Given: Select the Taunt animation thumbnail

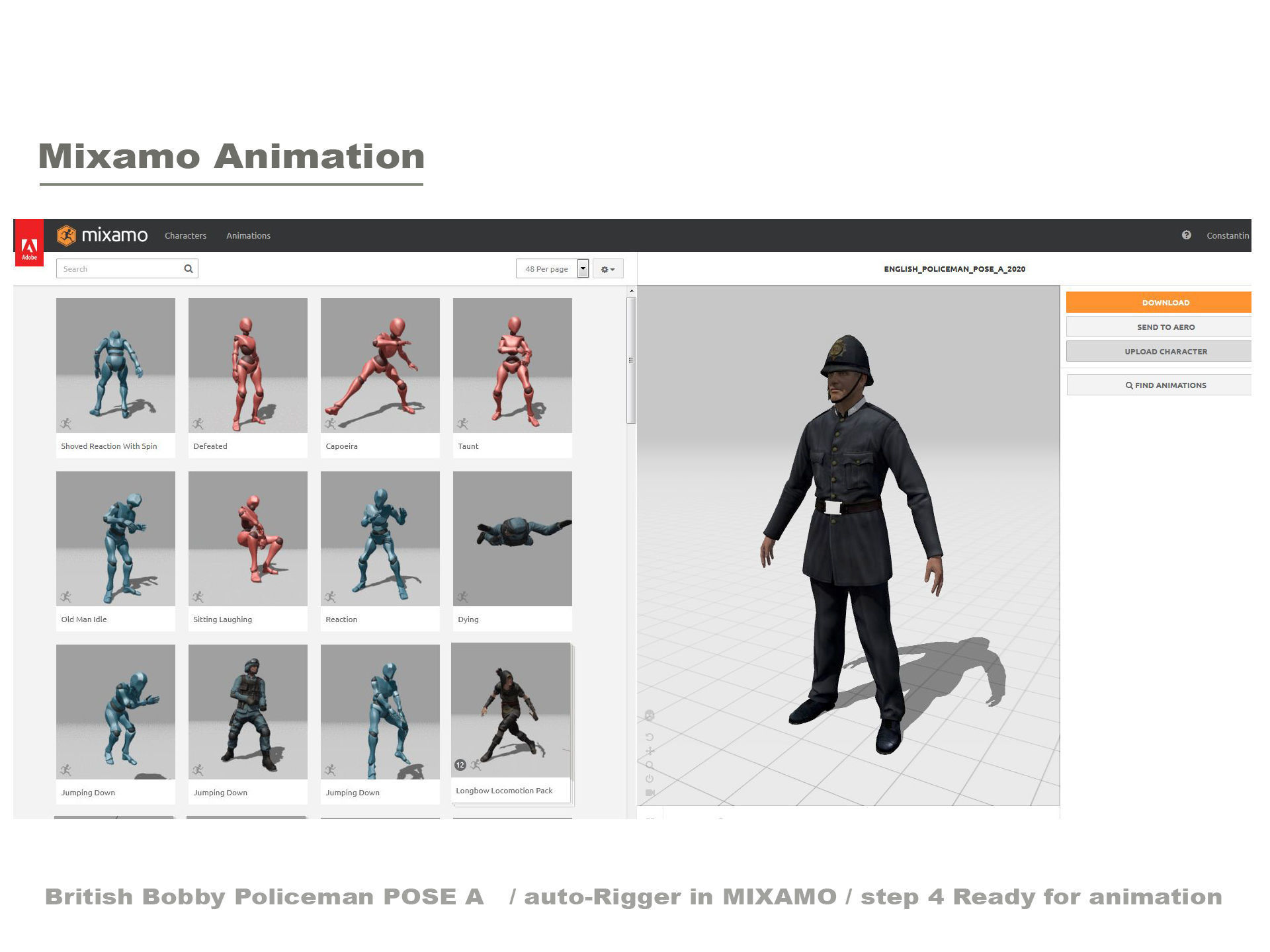Looking at the screenshot, I should [513, 366].
